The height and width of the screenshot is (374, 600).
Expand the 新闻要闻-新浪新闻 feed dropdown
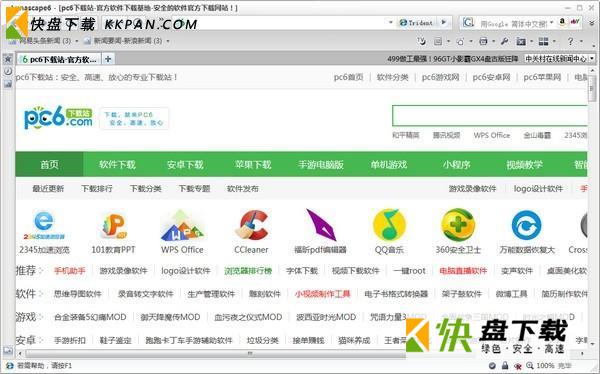(168, 41)
